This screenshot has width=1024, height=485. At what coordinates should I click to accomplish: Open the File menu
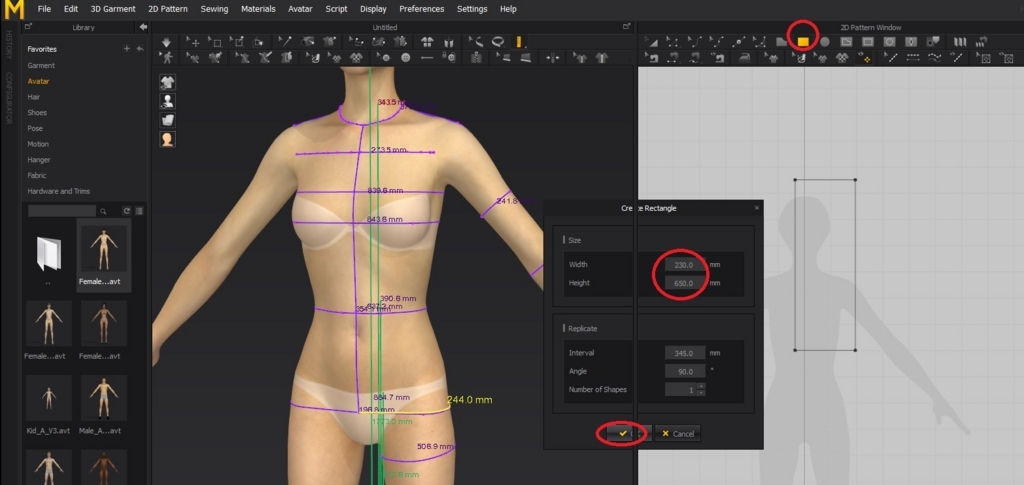44,9
